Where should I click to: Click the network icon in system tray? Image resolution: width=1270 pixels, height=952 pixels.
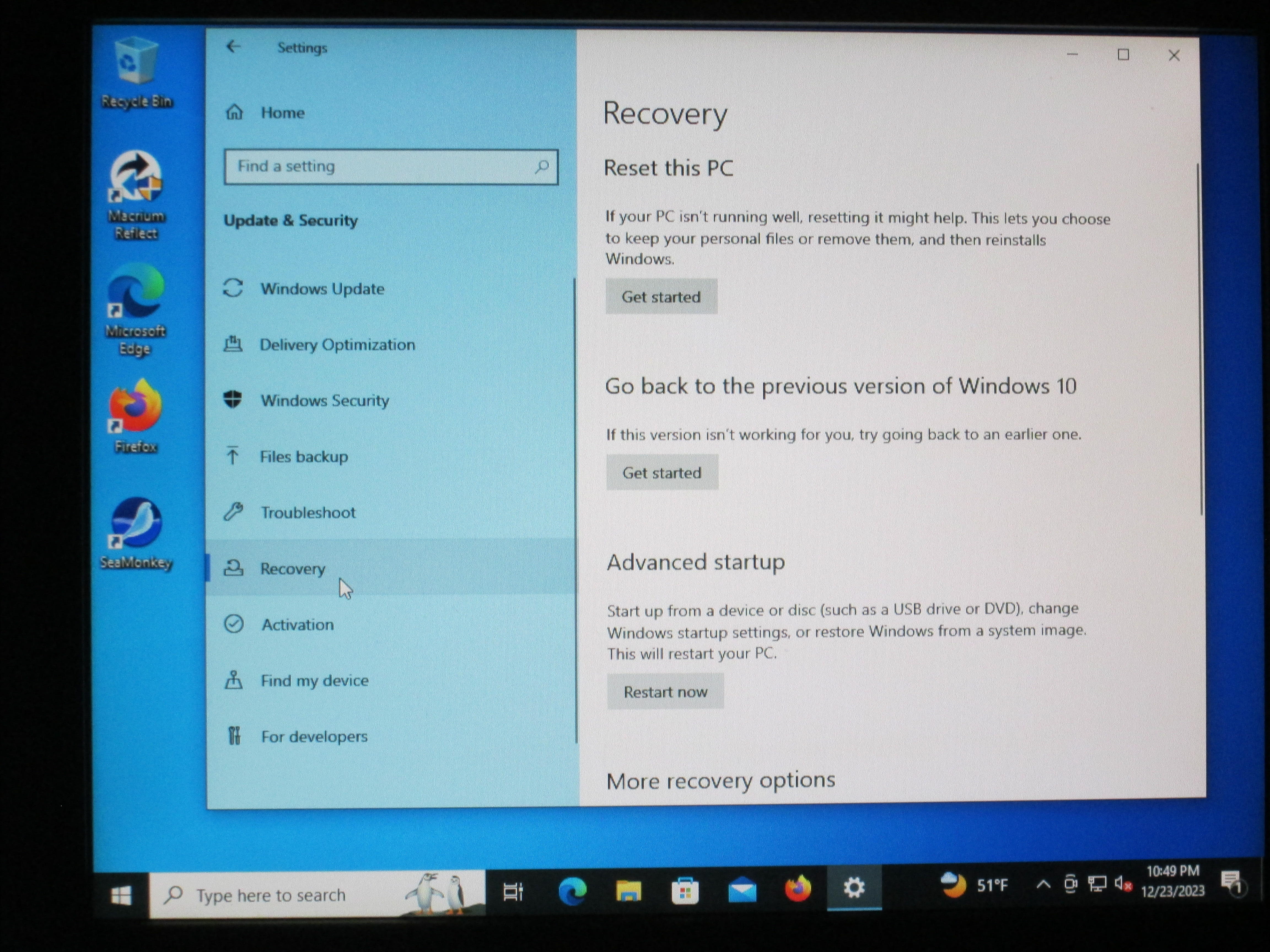pos(1098,884)
